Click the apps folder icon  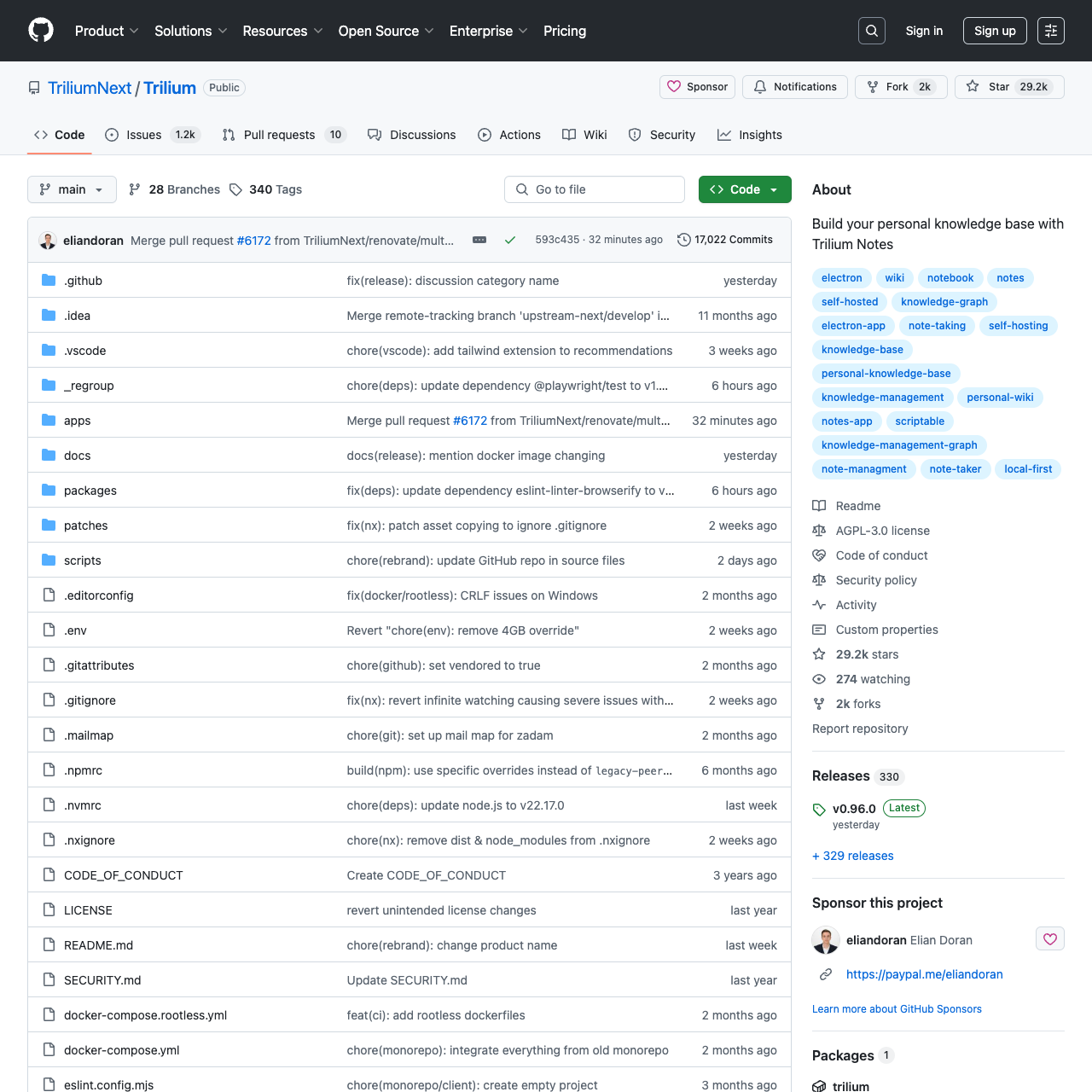click(49, 421)
